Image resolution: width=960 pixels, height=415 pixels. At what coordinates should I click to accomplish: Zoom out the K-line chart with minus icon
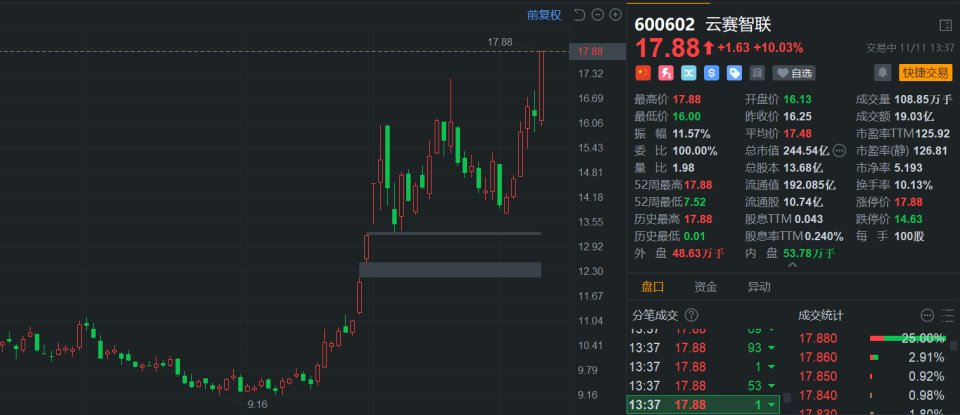coord(598,15)
